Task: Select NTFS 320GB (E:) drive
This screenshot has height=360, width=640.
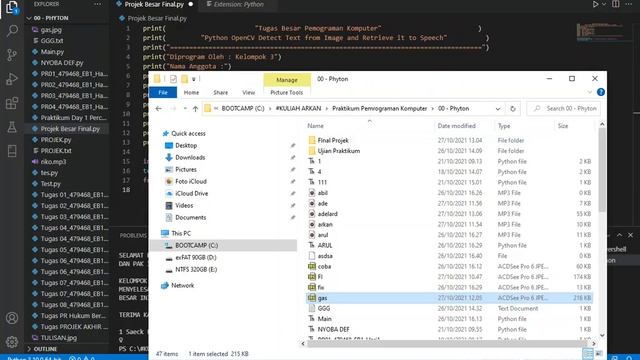Action: pos(196,269)
